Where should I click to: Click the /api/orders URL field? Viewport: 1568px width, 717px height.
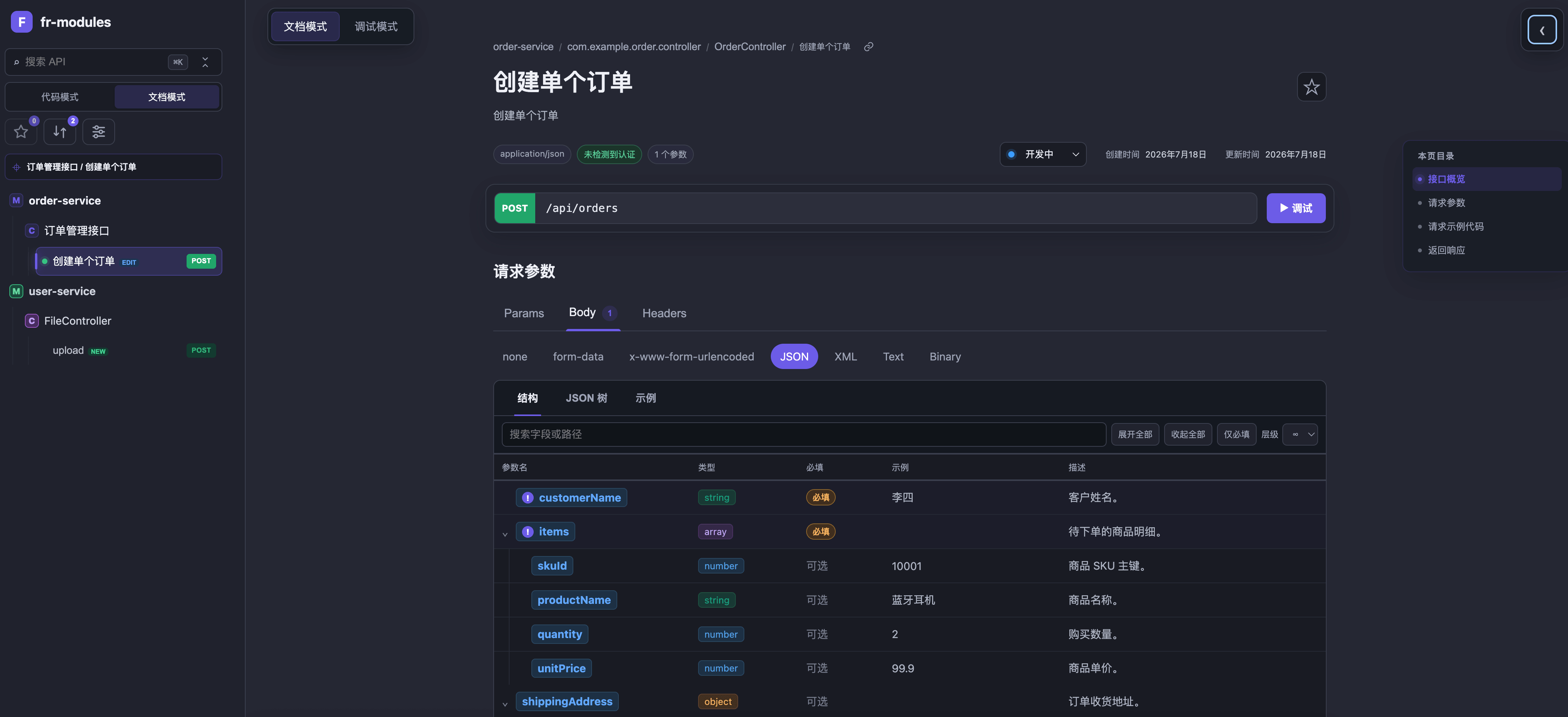coord(896,208)
